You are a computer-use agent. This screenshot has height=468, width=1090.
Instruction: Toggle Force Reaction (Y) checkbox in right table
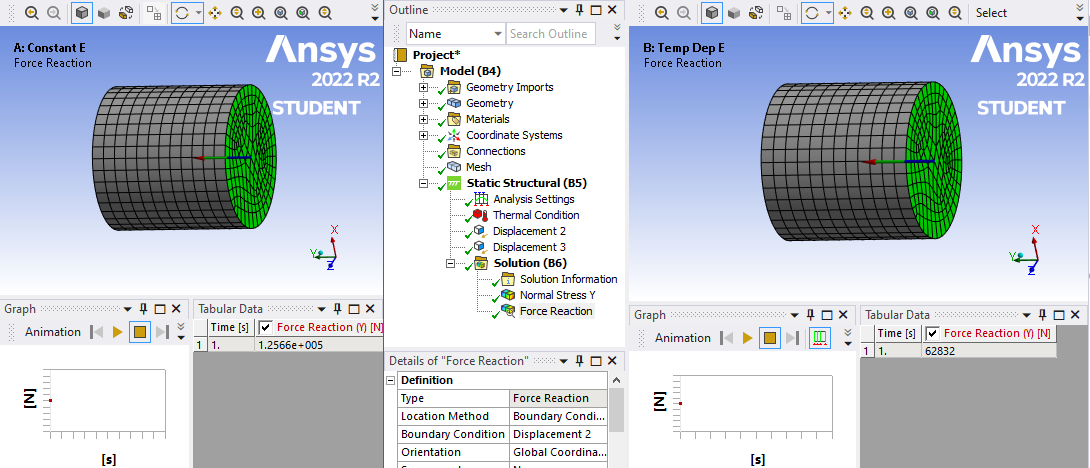[932, 333]
